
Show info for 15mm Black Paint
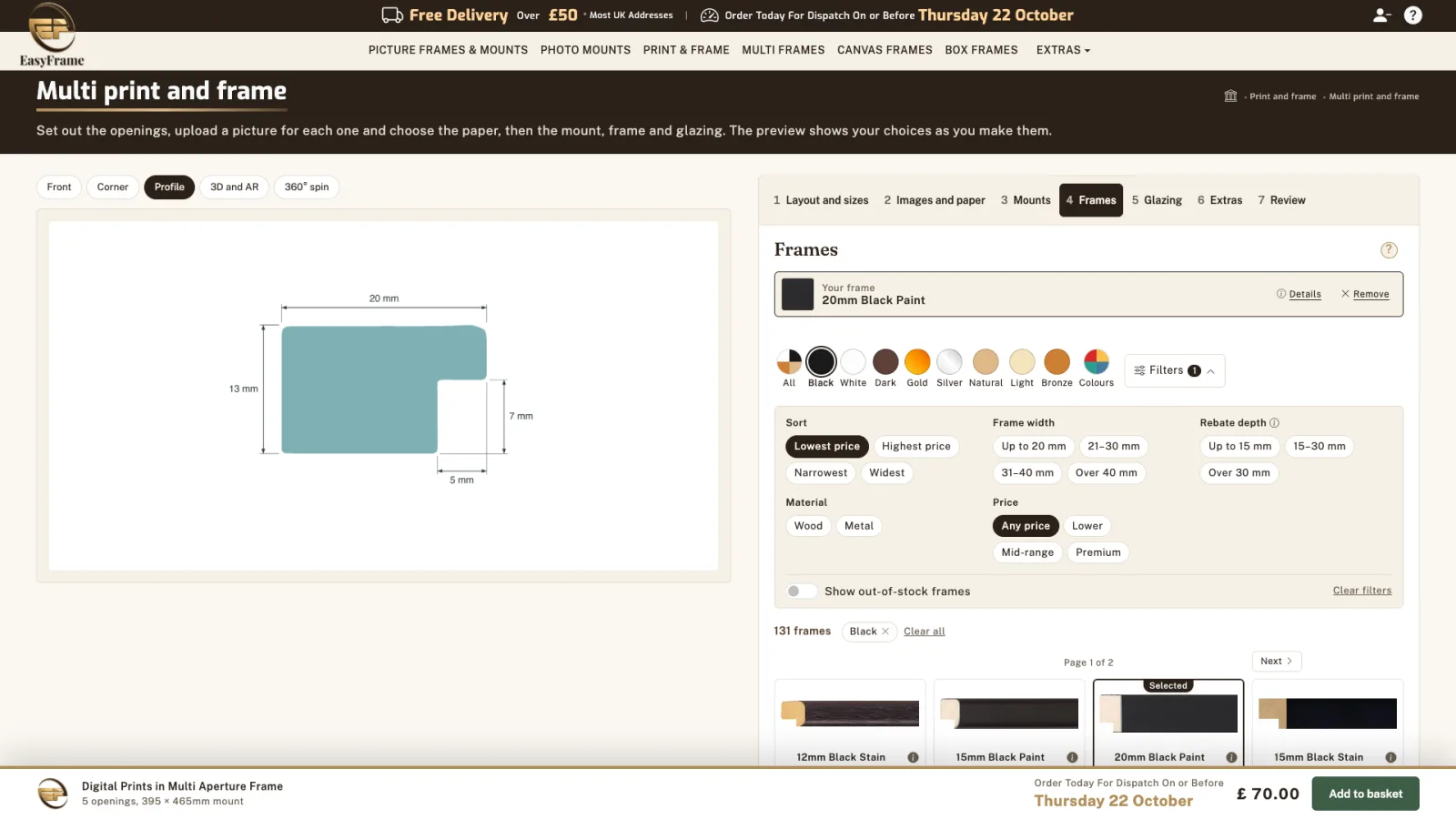click(1072, 757)
